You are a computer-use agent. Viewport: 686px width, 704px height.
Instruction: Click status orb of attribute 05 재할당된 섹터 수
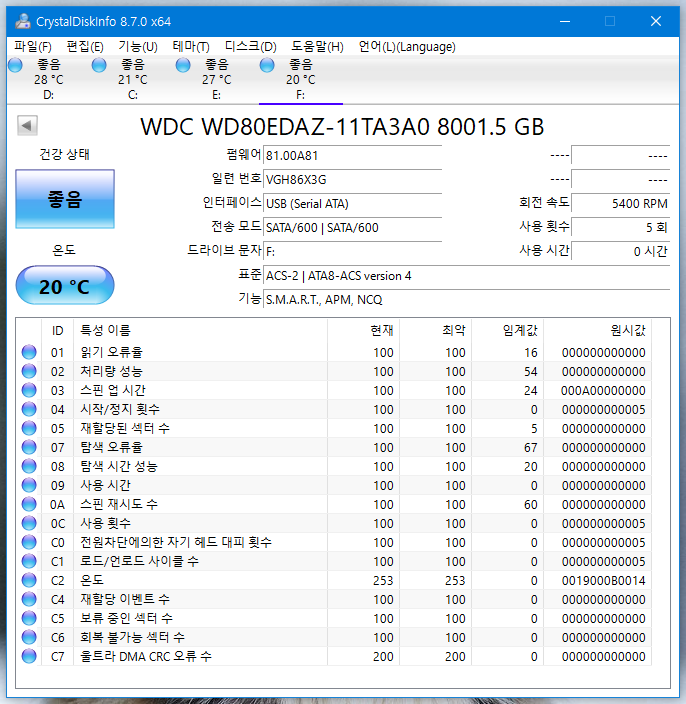coord(29,428)
